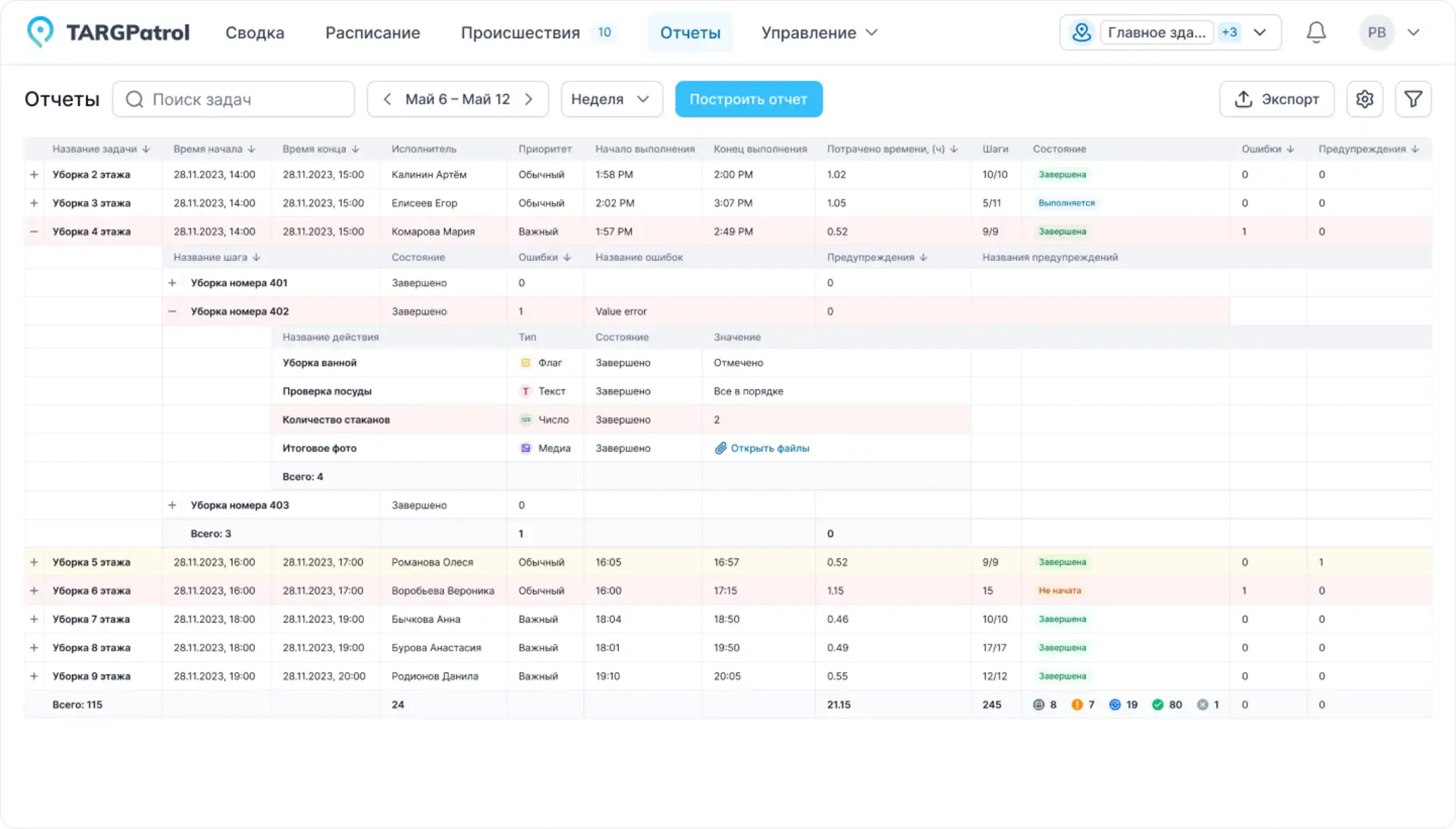Open the filter icon

tap(1413, 99)
